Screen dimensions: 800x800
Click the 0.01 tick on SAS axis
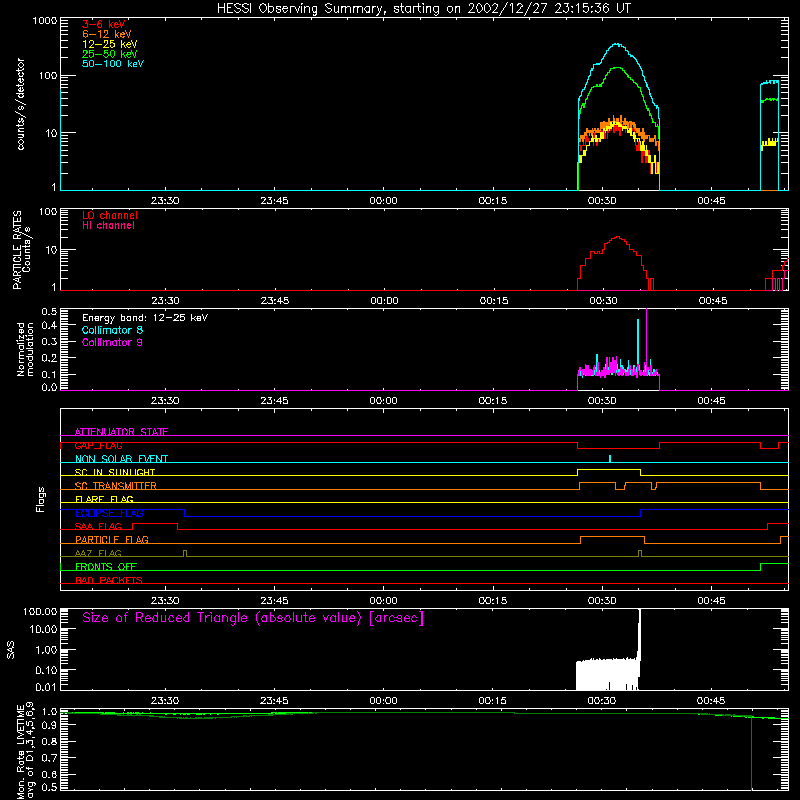coord(46,687)
